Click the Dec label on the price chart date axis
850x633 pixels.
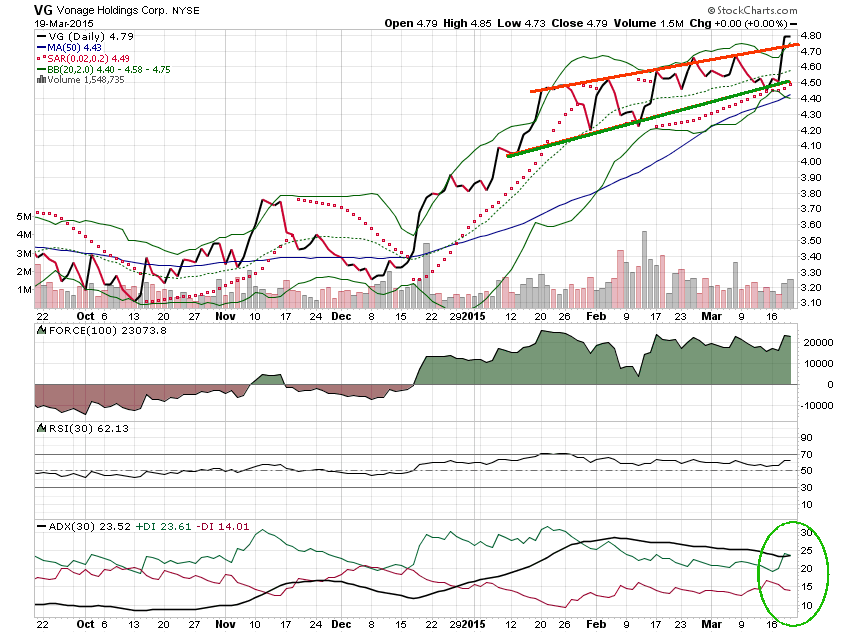341,316
